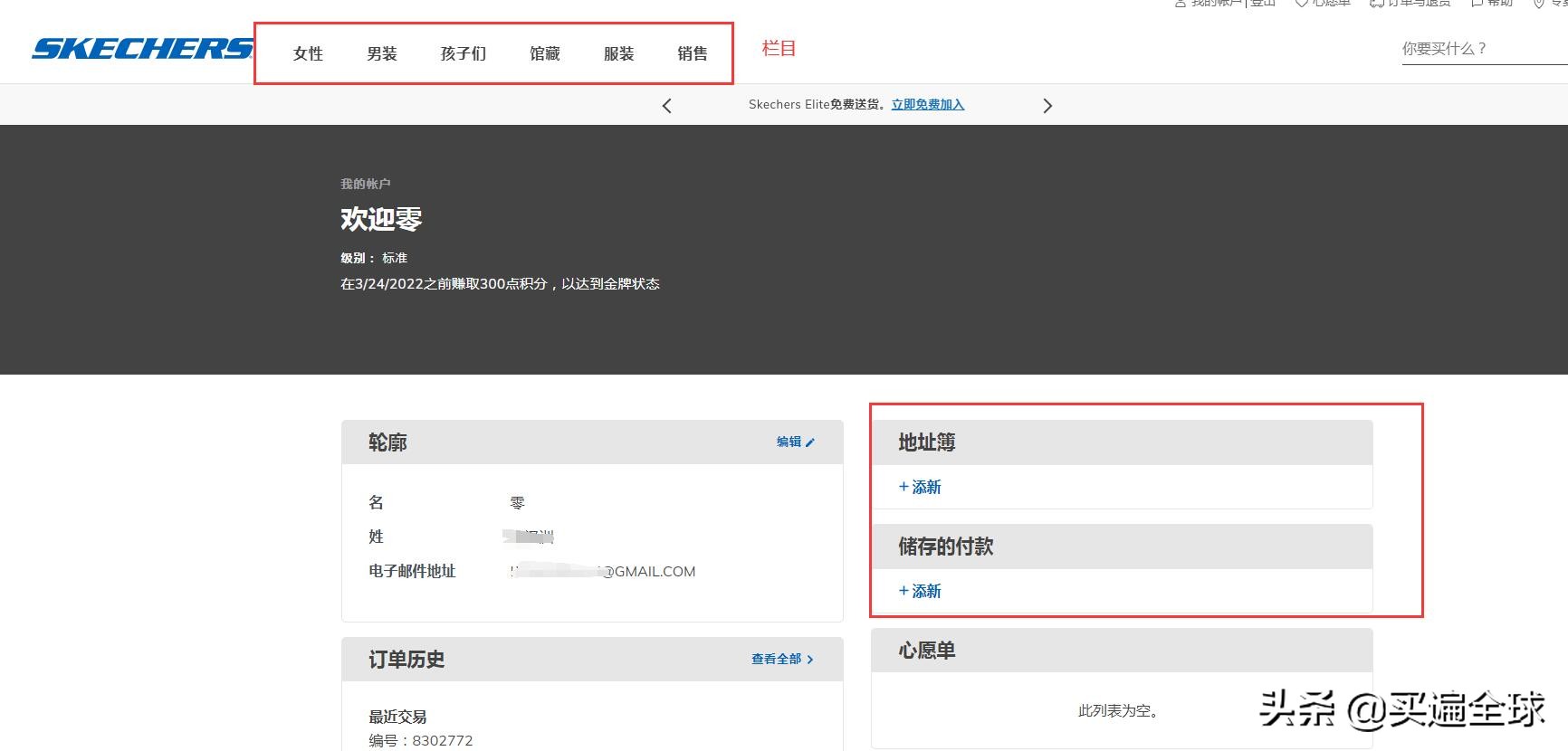Click the 心愿单 panel header
This screenshot has height=751, width=1568.
point(1122,651)
